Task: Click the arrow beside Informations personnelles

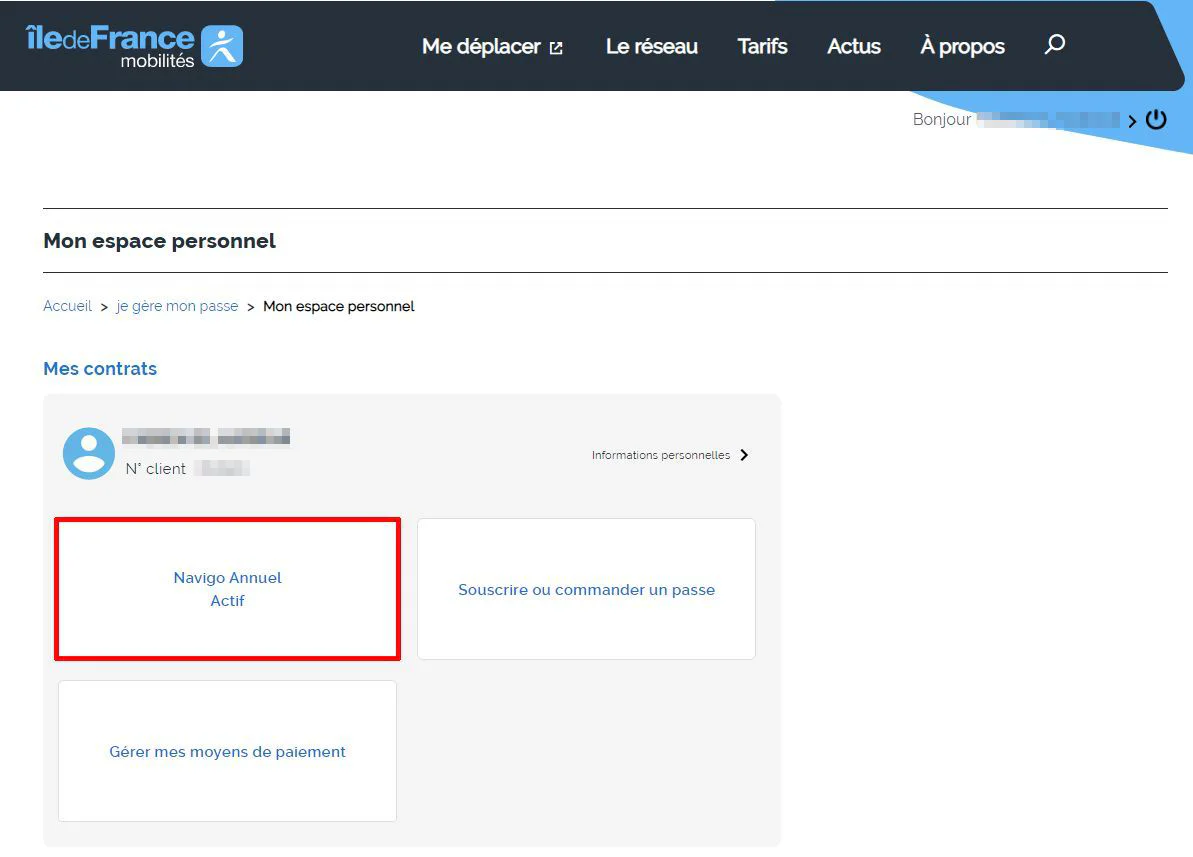Action: click(744, 454)
